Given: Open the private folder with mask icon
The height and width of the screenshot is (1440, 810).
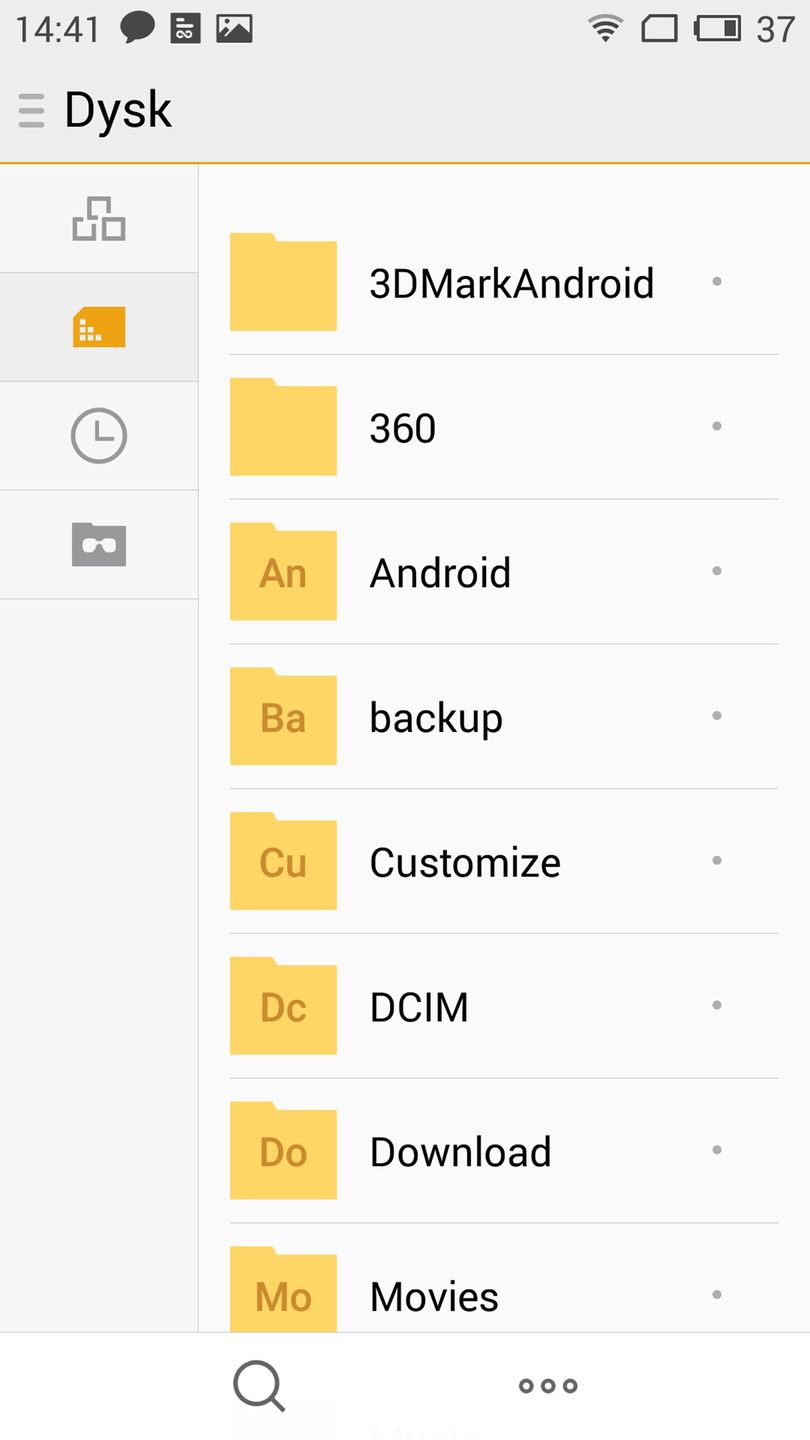Looking at the screenshot, I should coord(99,545).
